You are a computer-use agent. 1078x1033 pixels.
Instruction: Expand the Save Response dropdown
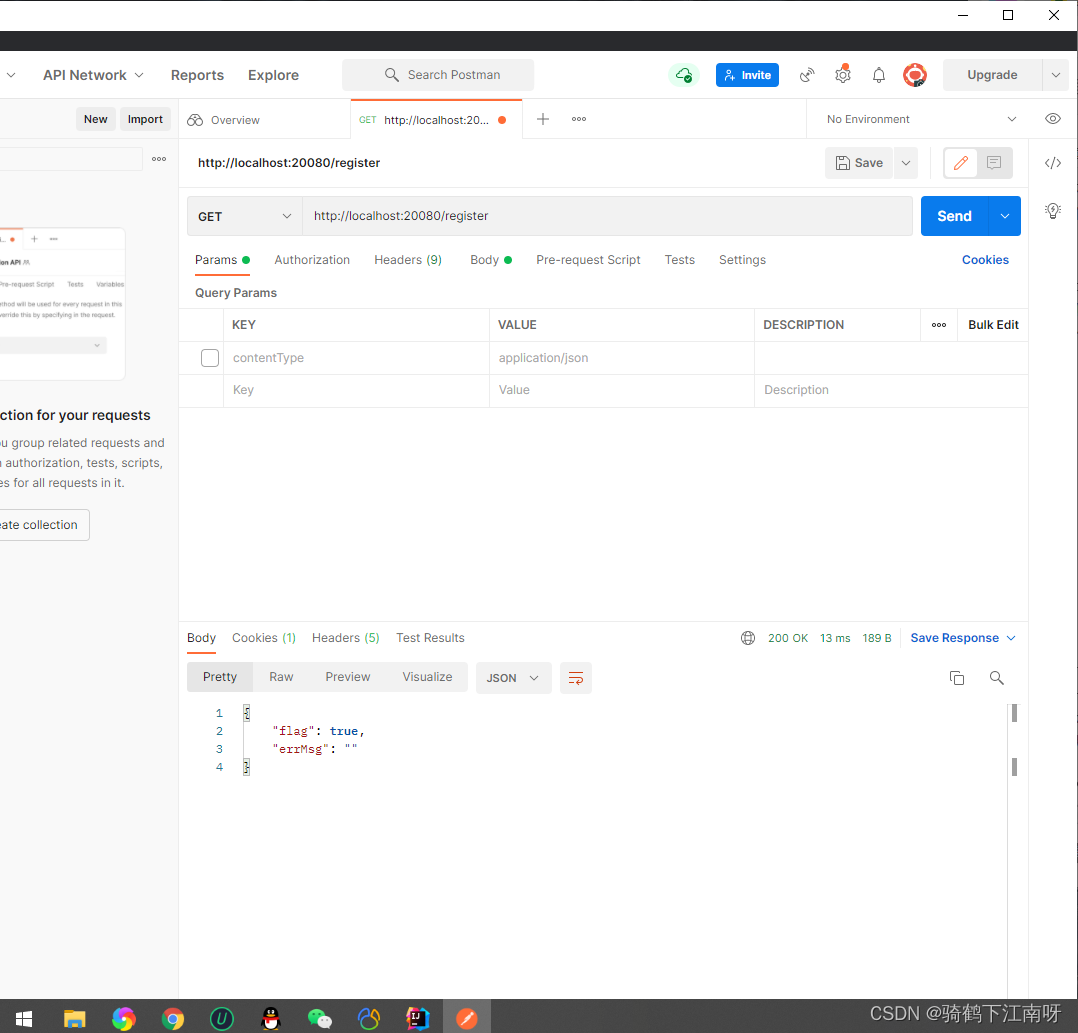tap(962, 638)
